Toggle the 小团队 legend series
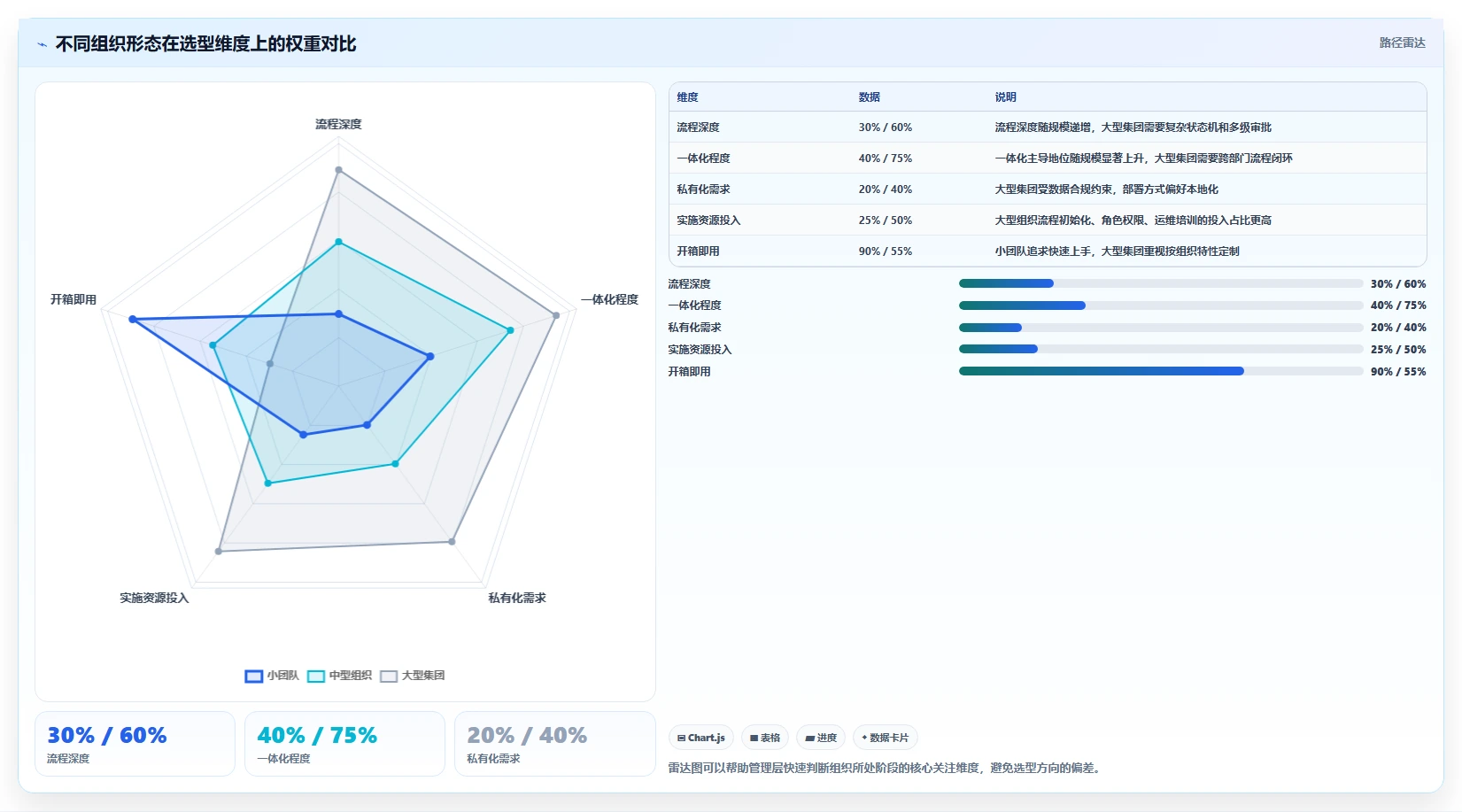The image size is (1462, 812). point(272,676)
